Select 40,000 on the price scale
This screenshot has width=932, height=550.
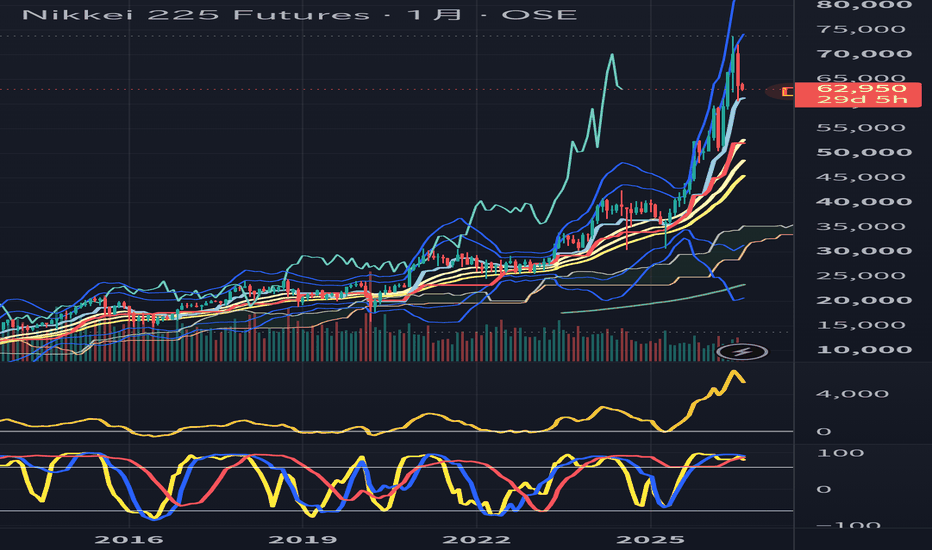pyautogui.click(x=864, y=202)
